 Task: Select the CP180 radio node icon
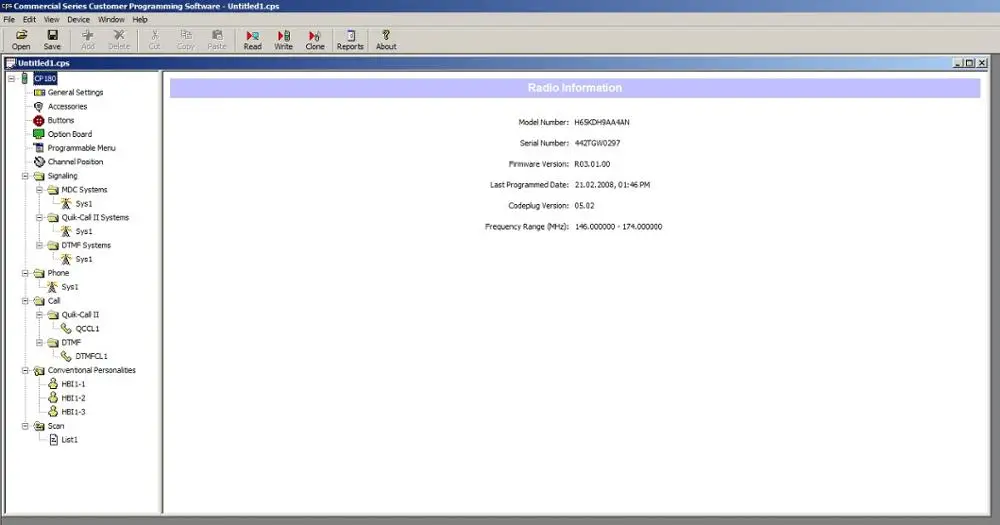tap(24, 78)
